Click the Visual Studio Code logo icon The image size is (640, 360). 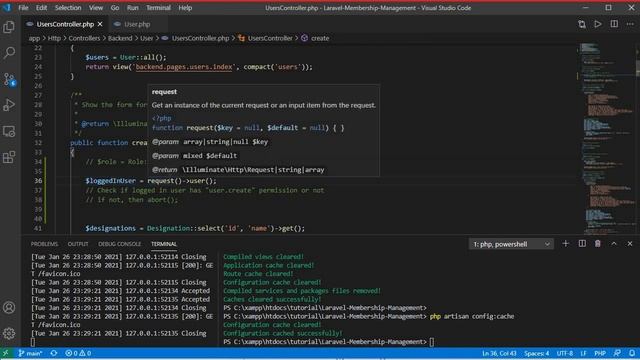7,8
